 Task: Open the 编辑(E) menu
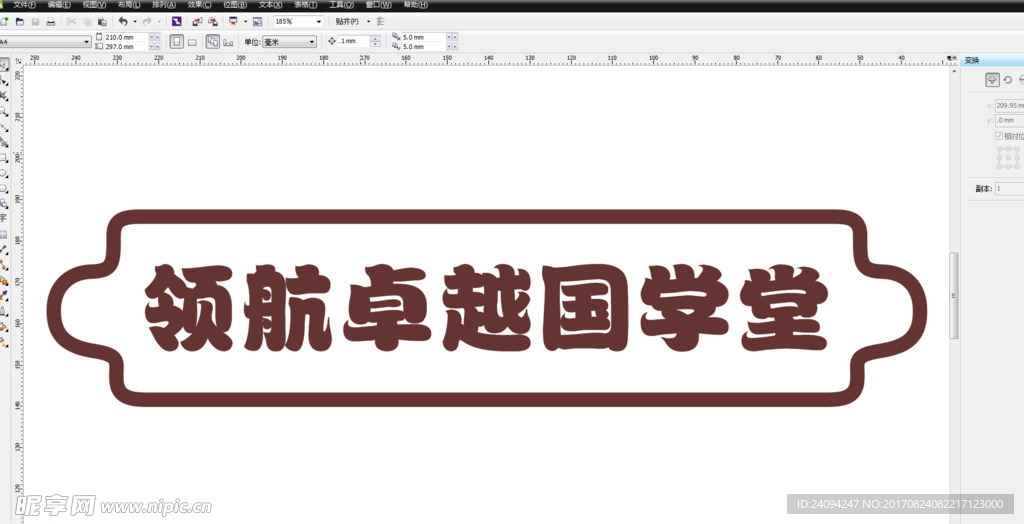click(x=59, y=5)
